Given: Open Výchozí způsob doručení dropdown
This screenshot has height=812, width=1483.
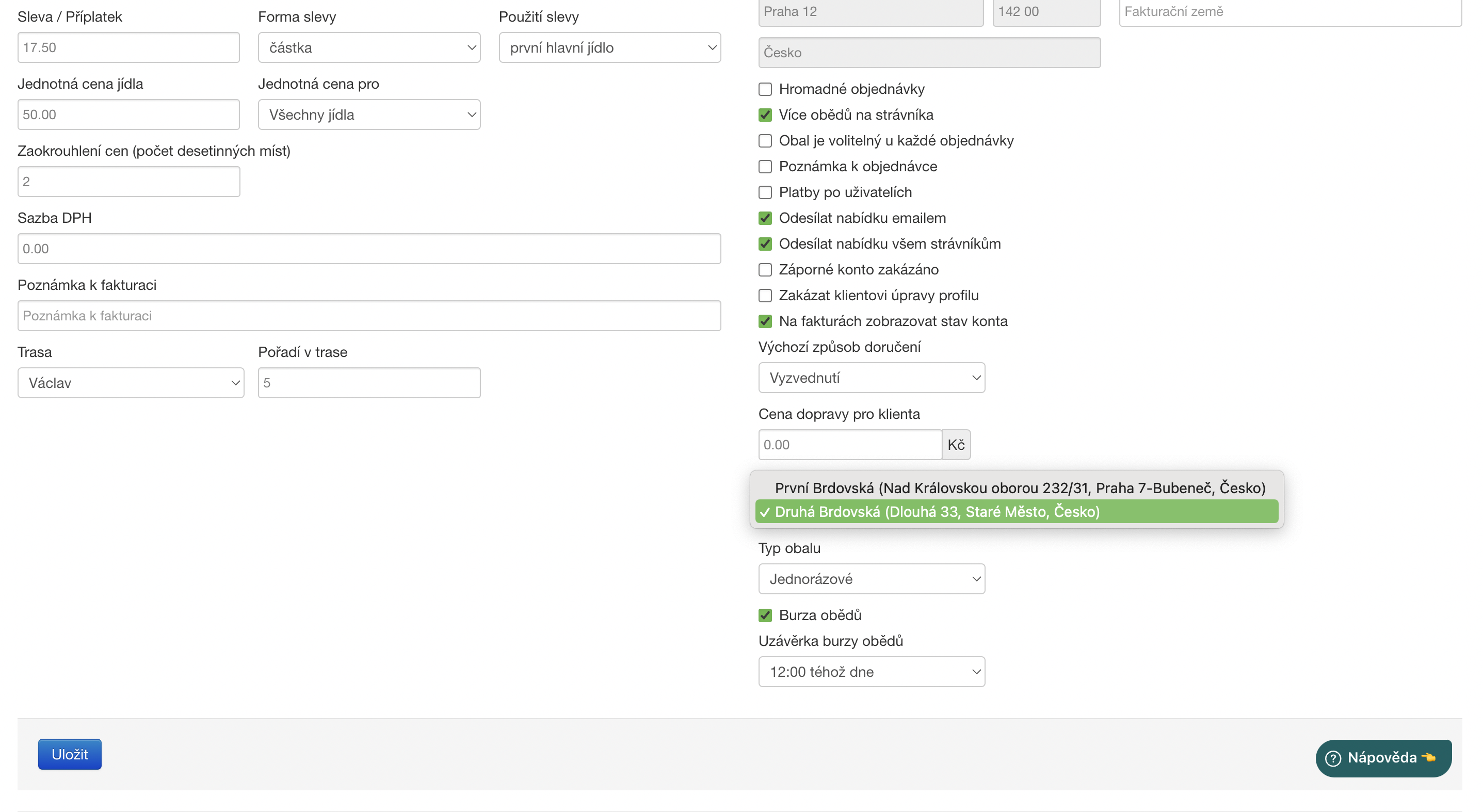Looking at the screenshot, I should [872, 378].
